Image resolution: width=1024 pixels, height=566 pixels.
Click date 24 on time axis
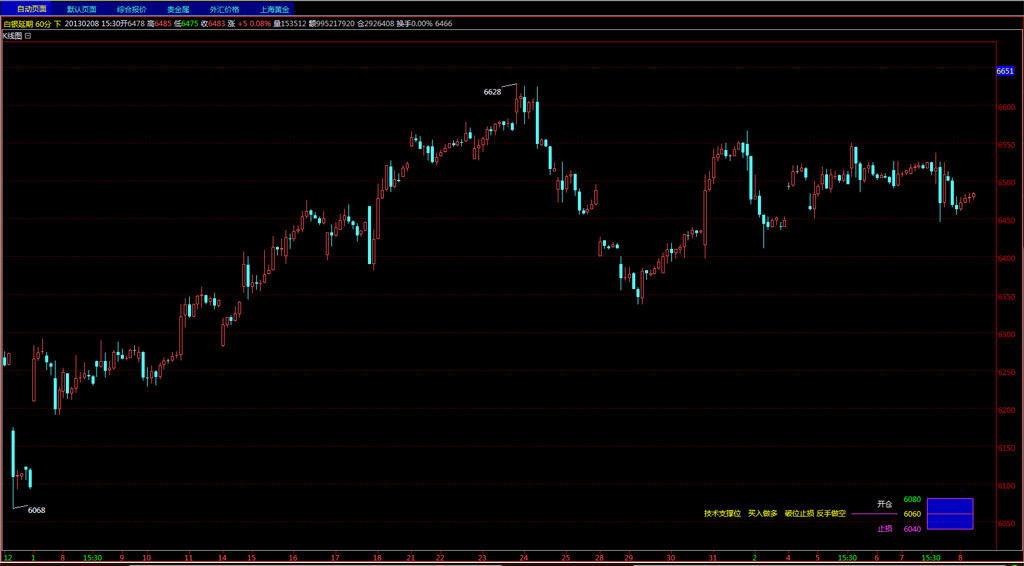coord(523,557)
